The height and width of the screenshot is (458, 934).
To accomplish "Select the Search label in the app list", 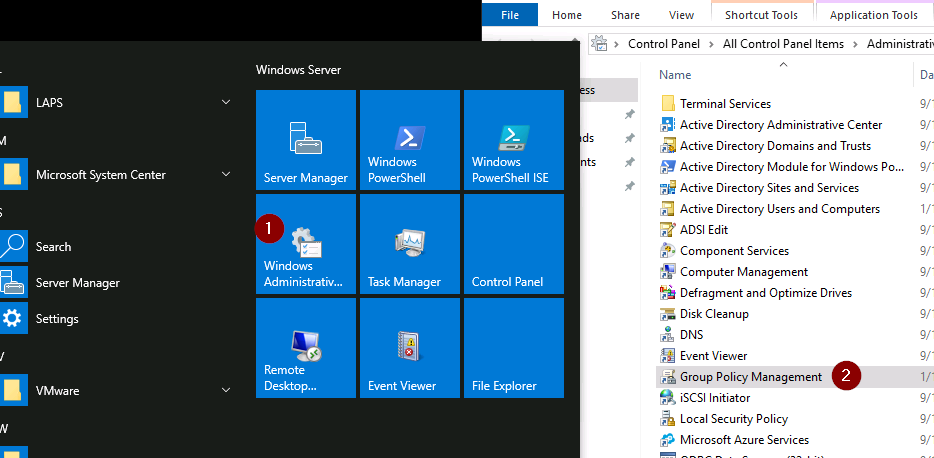I will point(54,247).
